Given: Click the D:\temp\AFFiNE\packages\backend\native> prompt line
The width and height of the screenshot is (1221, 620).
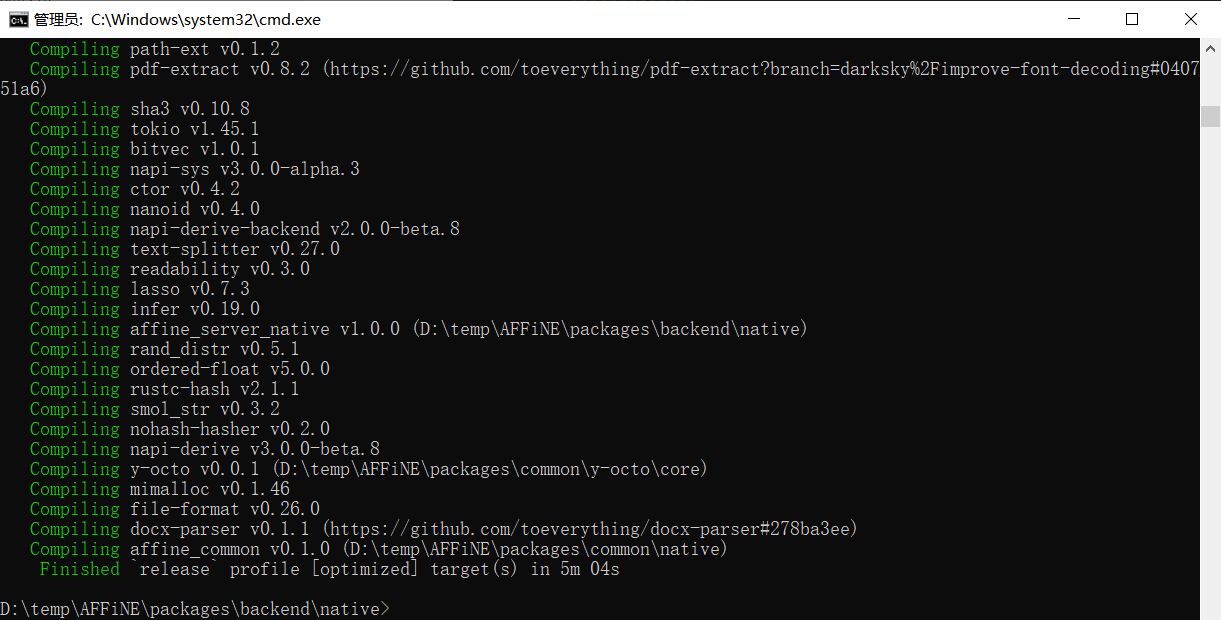Looking at the screenshot, I should coord(195,609).
